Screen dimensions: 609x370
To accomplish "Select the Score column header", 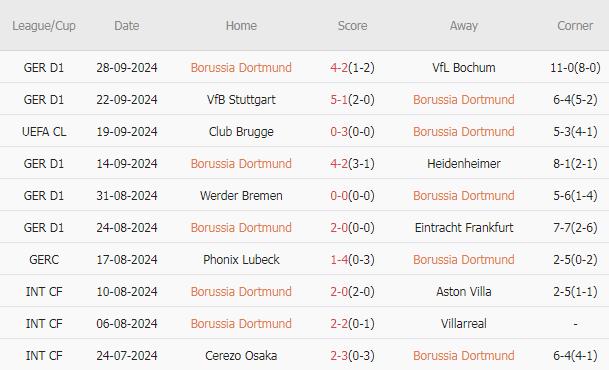I will 352,26.
